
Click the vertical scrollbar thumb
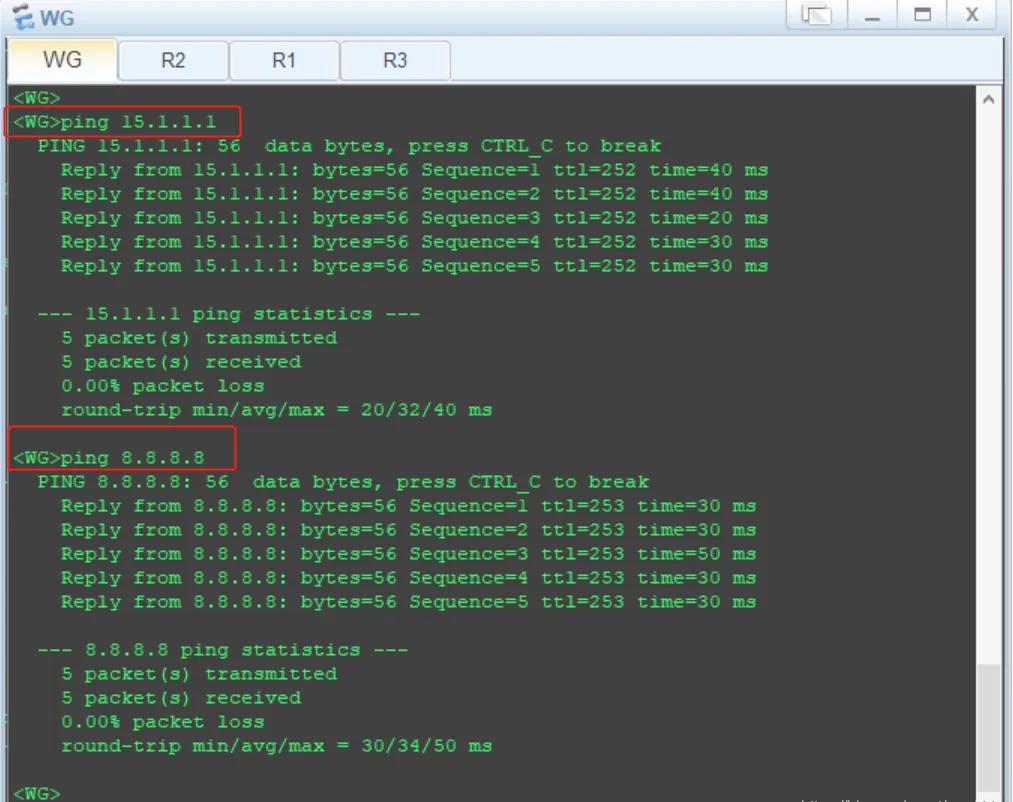click(x=988, y=728)
